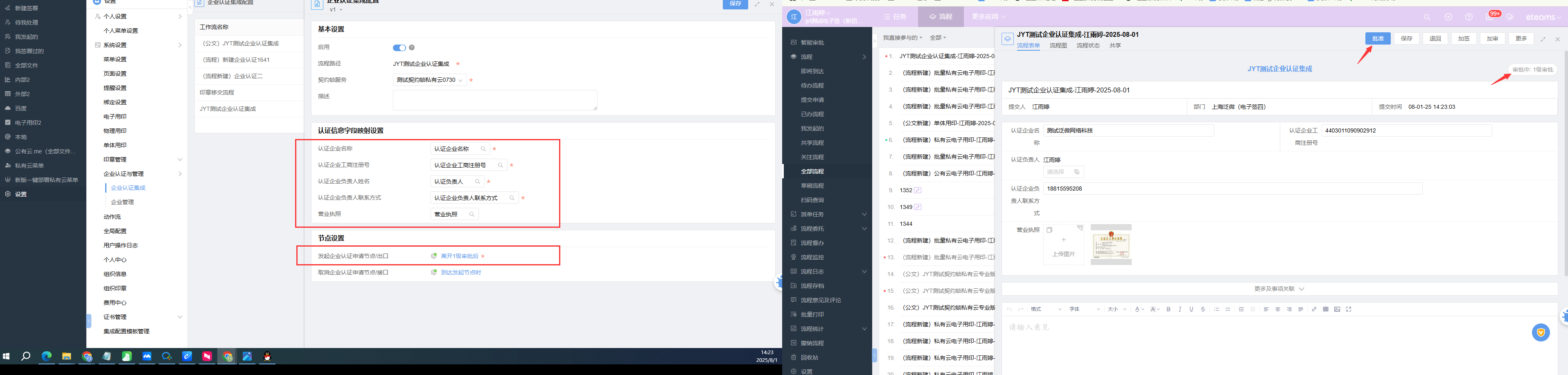Expand 更多及事项关联 section

coord(1279,289)
